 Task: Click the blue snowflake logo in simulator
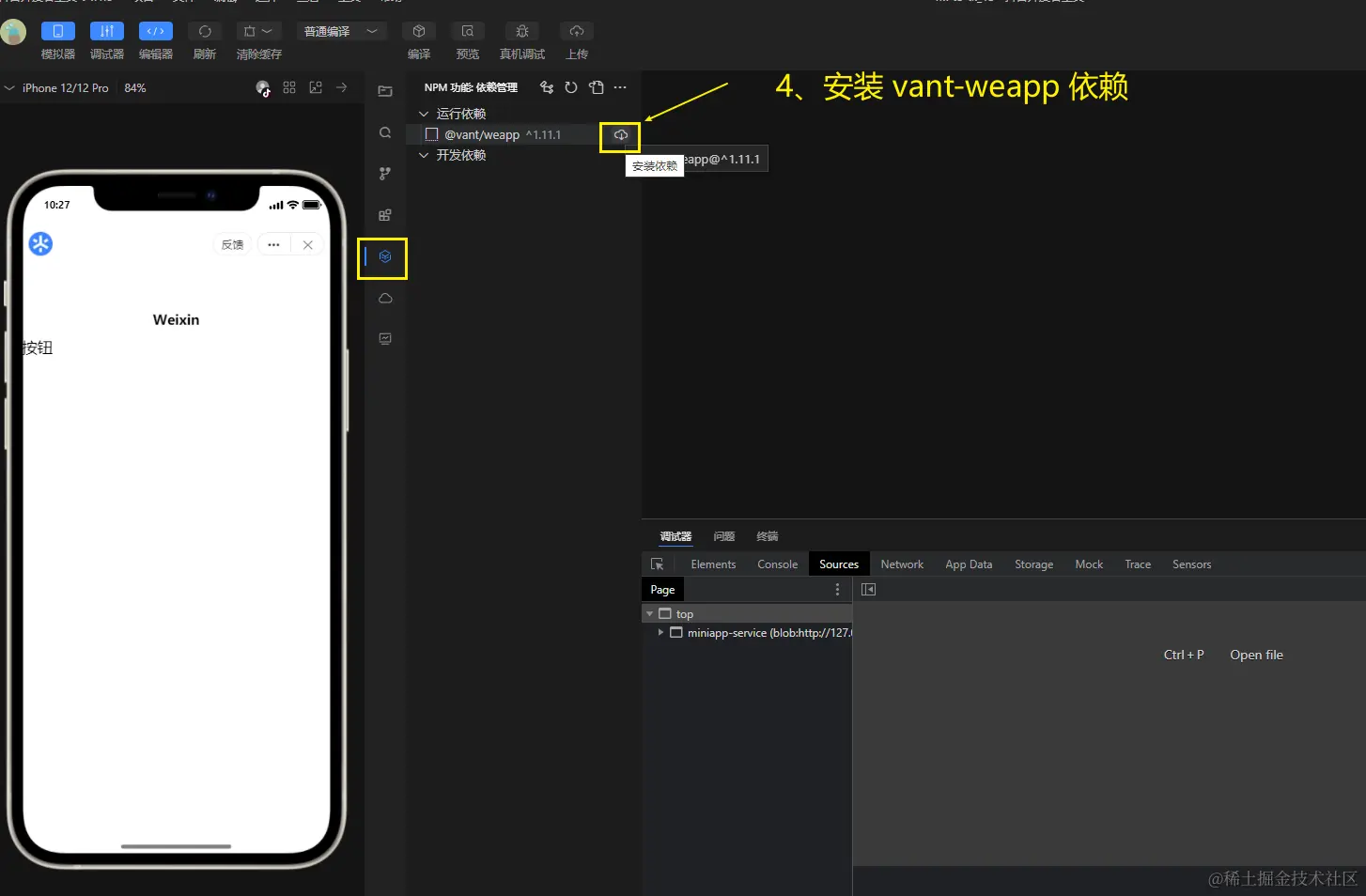[40, 244]
